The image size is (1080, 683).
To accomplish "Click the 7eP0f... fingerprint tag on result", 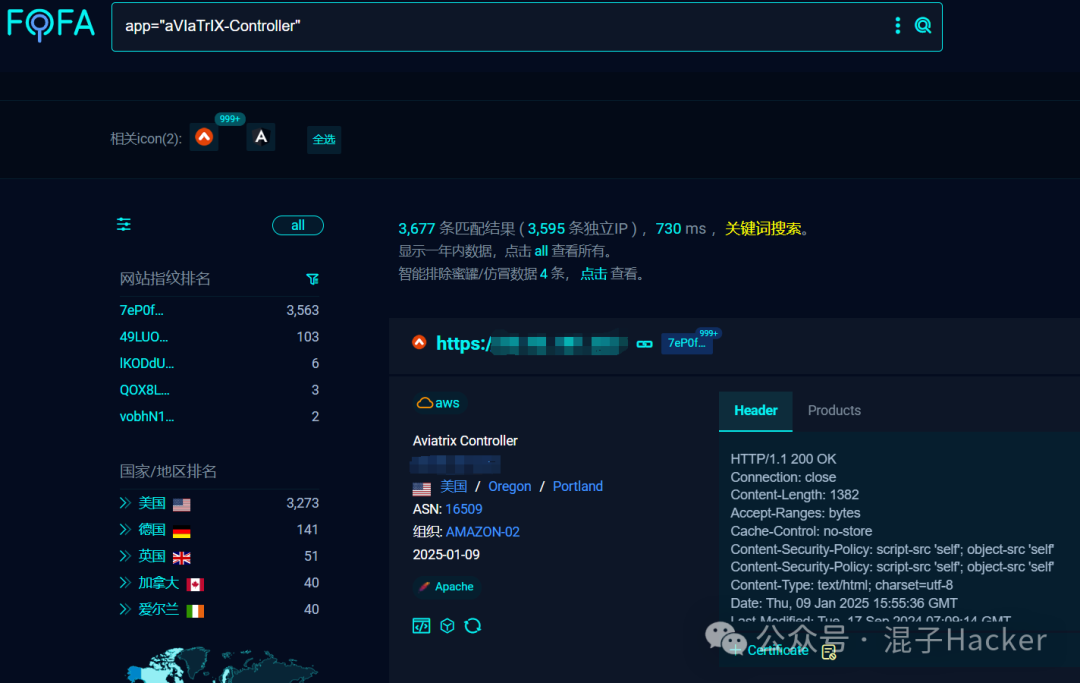I will tap(687, 343).
